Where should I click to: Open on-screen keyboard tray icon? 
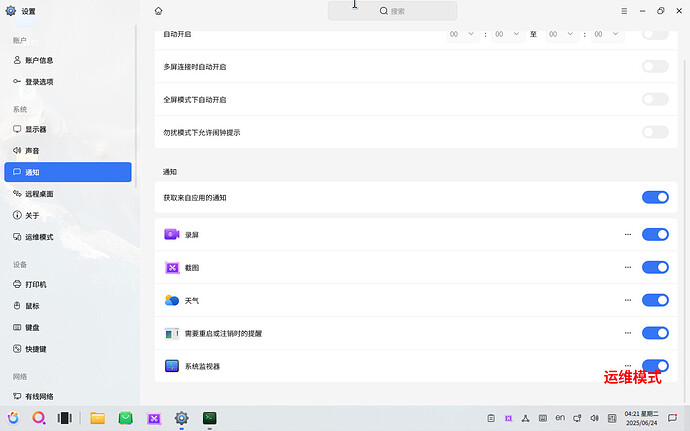(x=543, y=418)
